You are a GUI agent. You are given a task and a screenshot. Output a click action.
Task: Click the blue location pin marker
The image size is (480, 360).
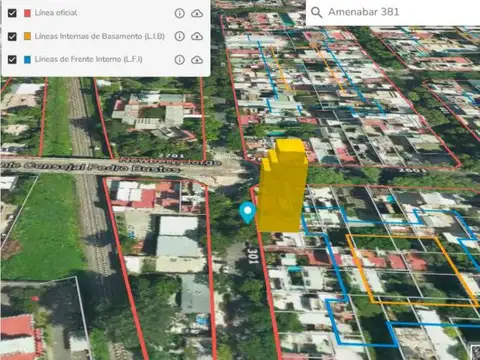(247, 212)
